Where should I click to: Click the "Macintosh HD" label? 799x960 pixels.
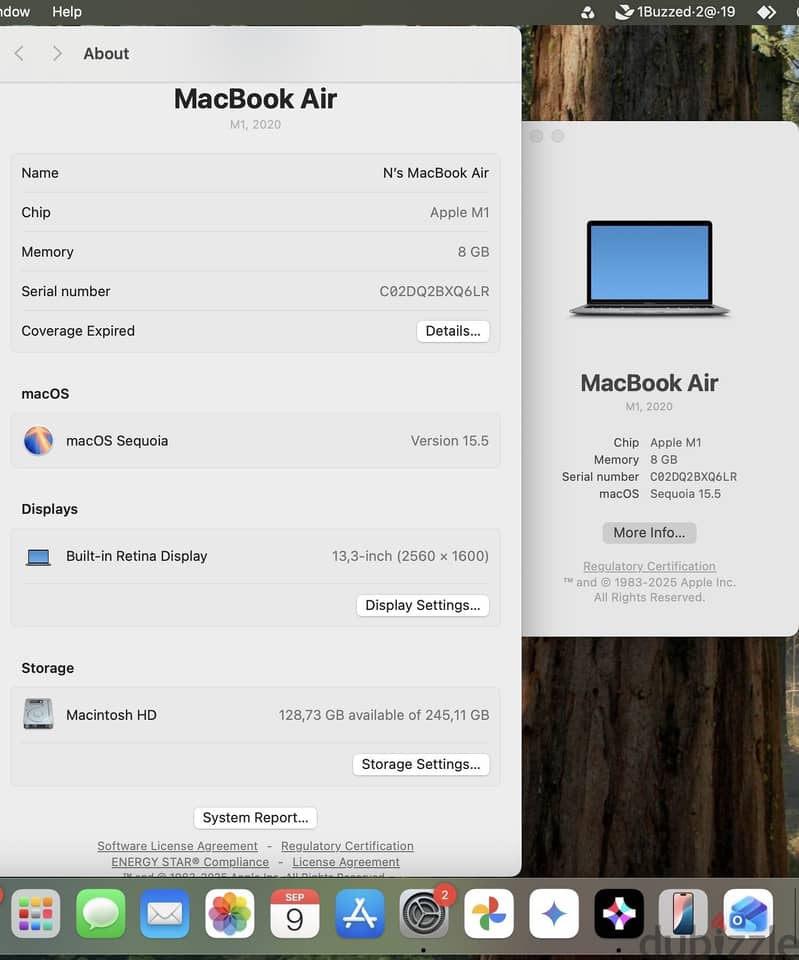tap(111, 715)
